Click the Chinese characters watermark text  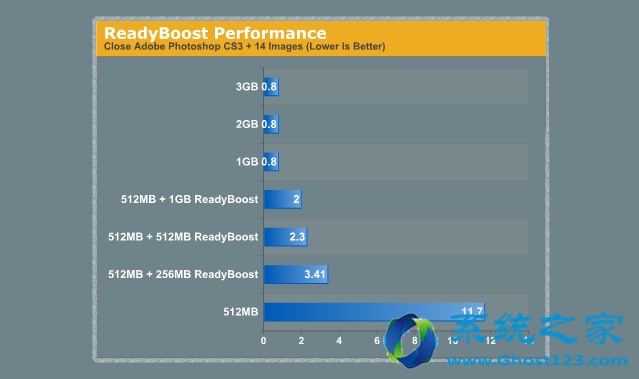tap(536, 328)
